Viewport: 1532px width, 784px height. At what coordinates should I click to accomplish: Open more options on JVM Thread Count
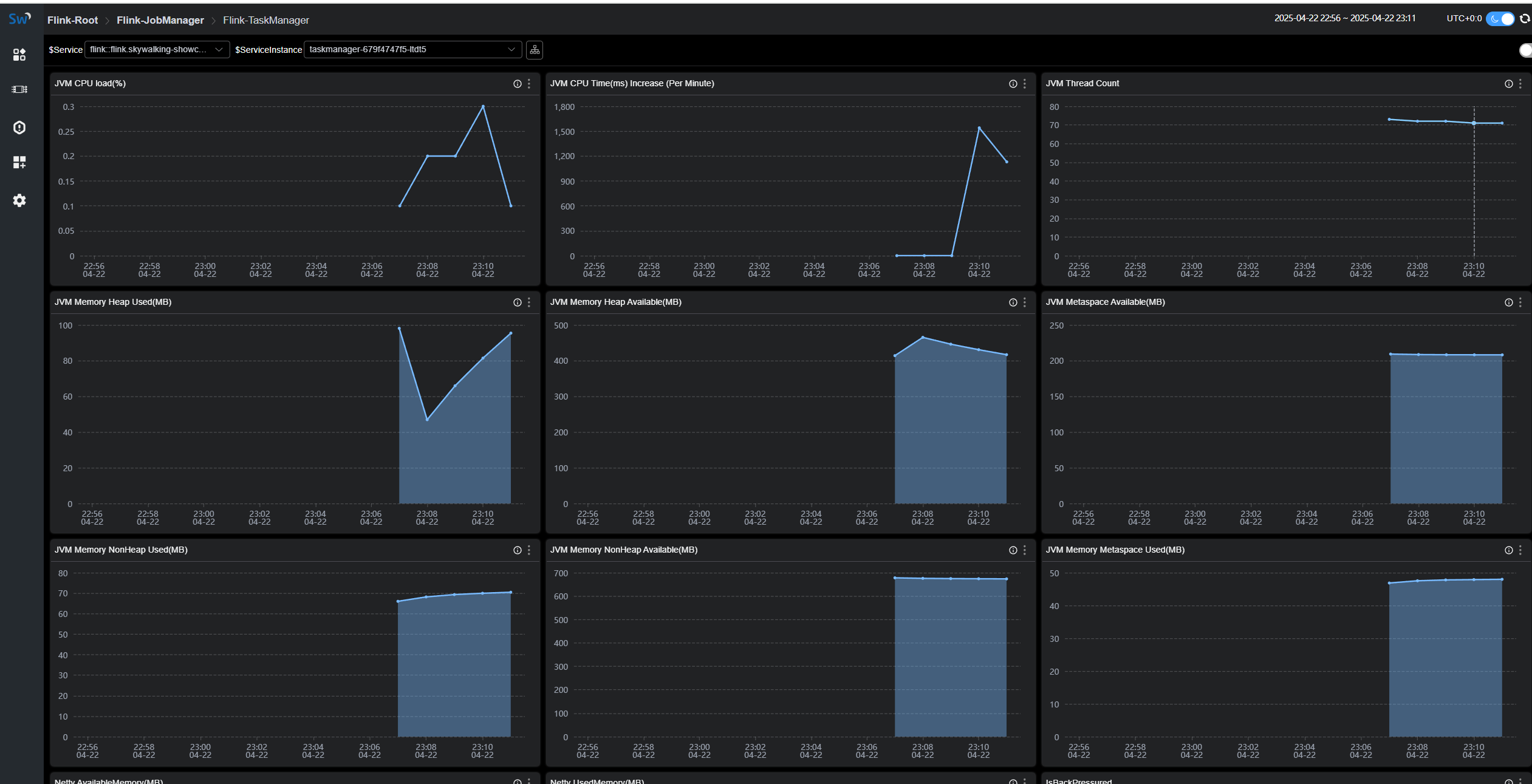pyautogui.click(x=1520, y=84)
